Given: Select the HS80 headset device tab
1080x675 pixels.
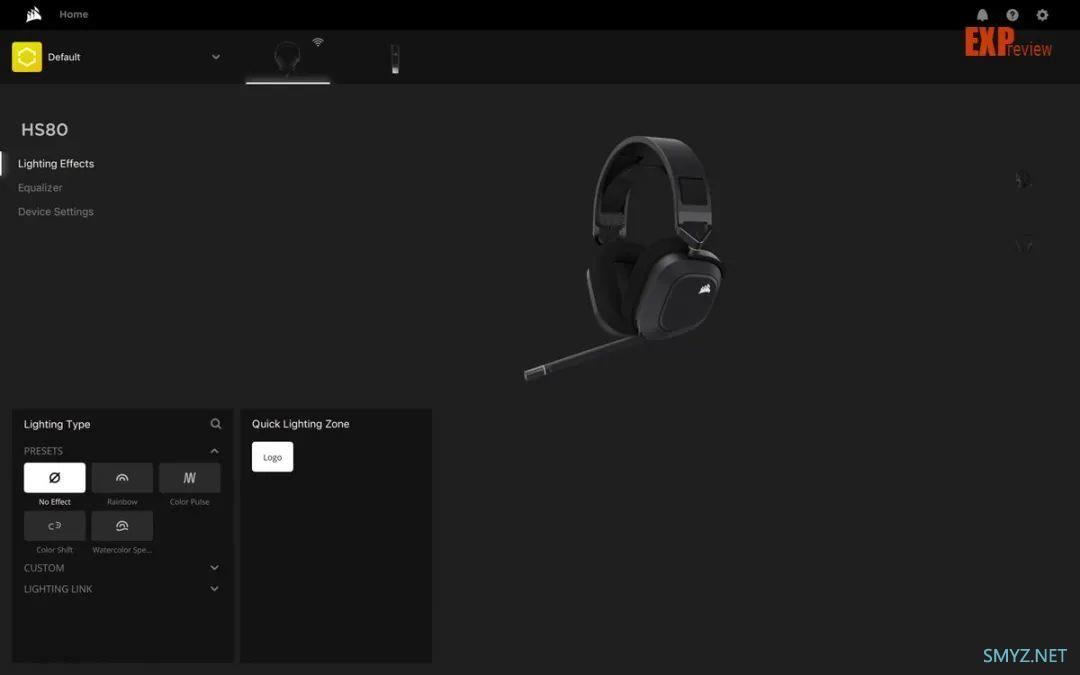Looking at the screenshot, I should coord(288,58).
